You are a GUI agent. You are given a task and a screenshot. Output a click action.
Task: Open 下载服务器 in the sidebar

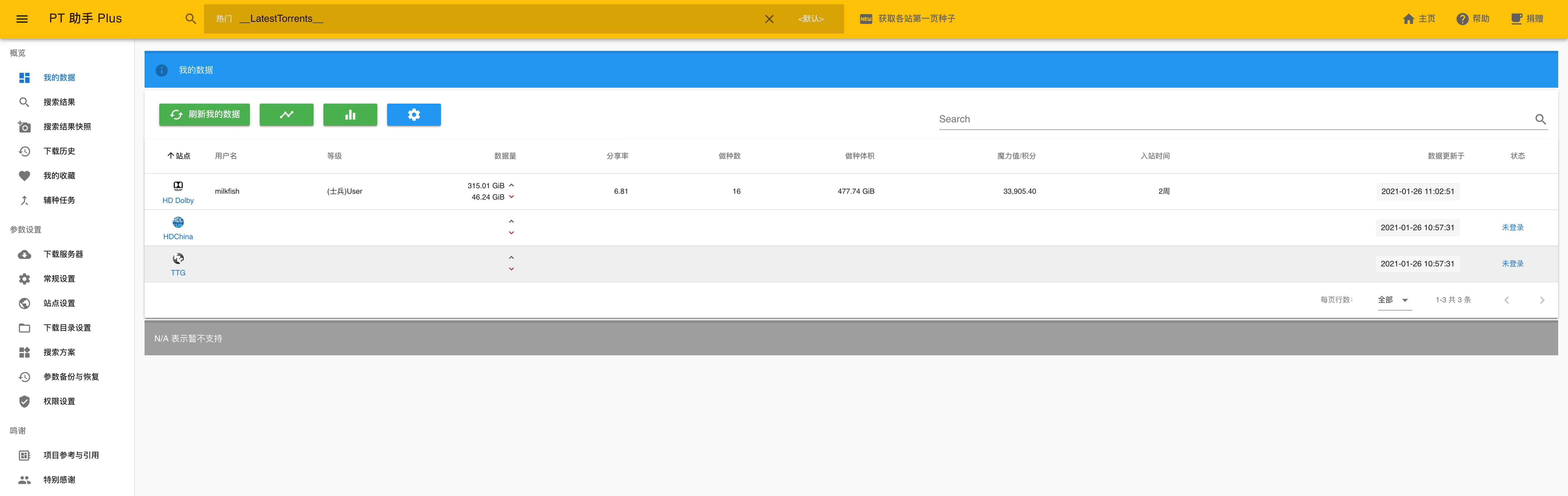pos(63,254)
